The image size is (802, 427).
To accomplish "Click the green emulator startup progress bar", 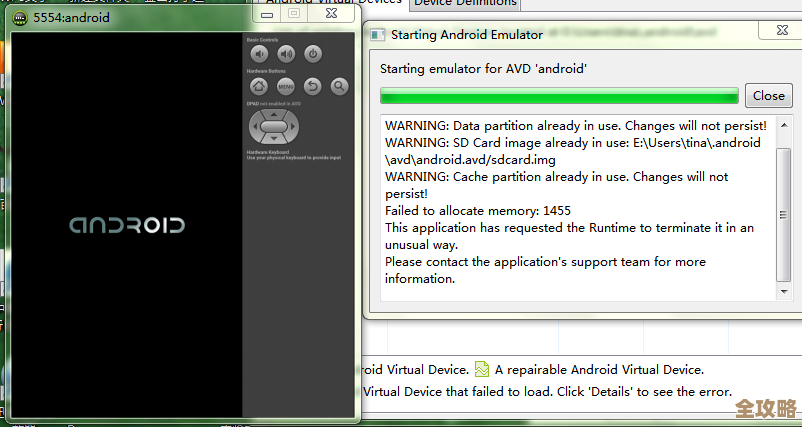I will (x=559, y=96).
